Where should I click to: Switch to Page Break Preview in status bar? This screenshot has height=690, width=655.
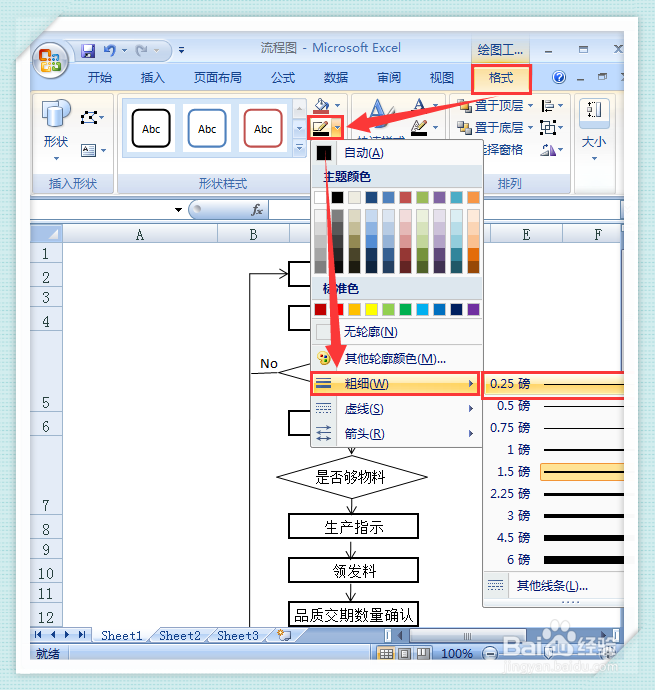click(423, 654)
